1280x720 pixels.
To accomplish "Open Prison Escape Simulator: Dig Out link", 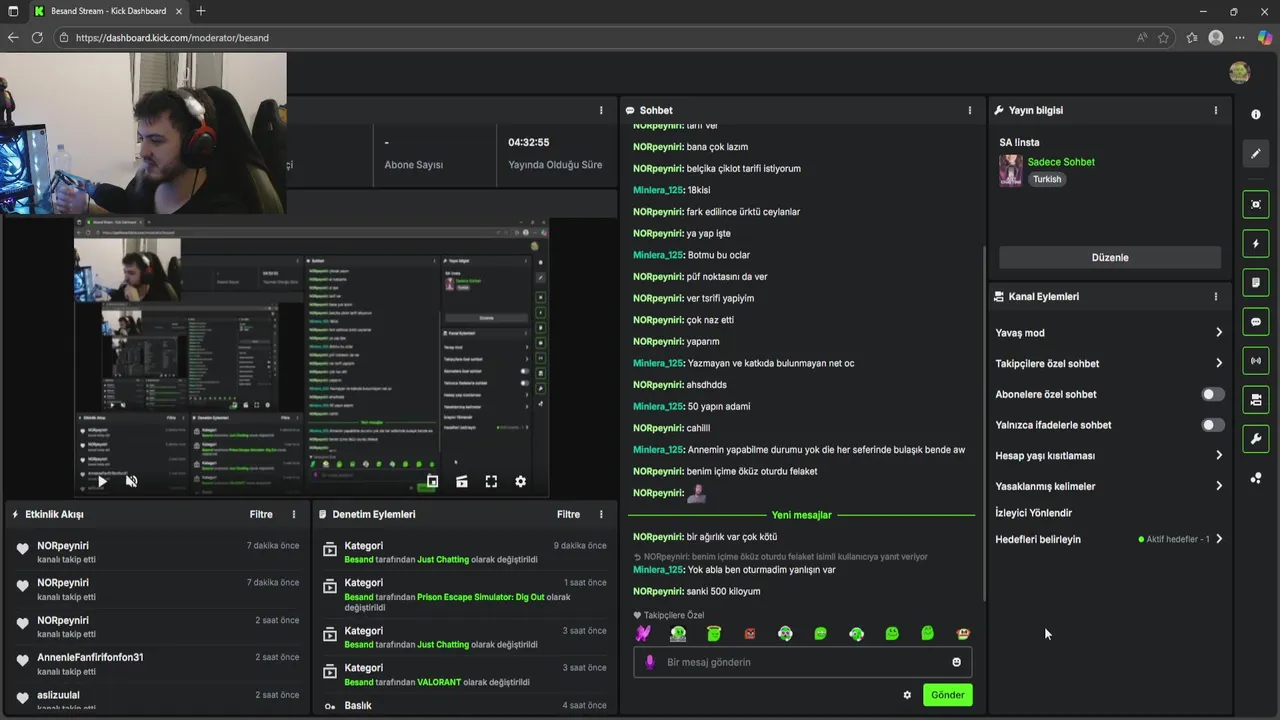I will 481,597.
